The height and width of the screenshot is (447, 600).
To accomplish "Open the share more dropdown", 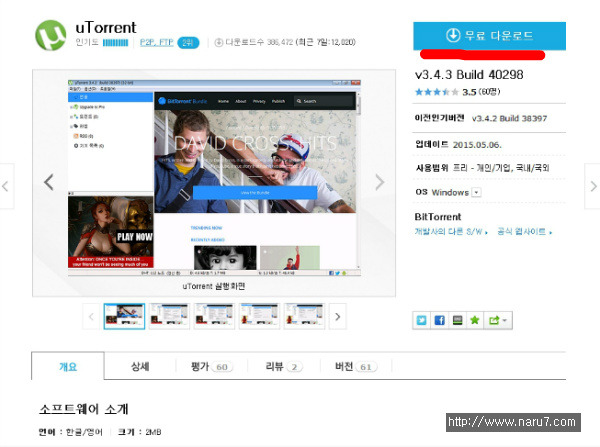I will coord(498,320).
